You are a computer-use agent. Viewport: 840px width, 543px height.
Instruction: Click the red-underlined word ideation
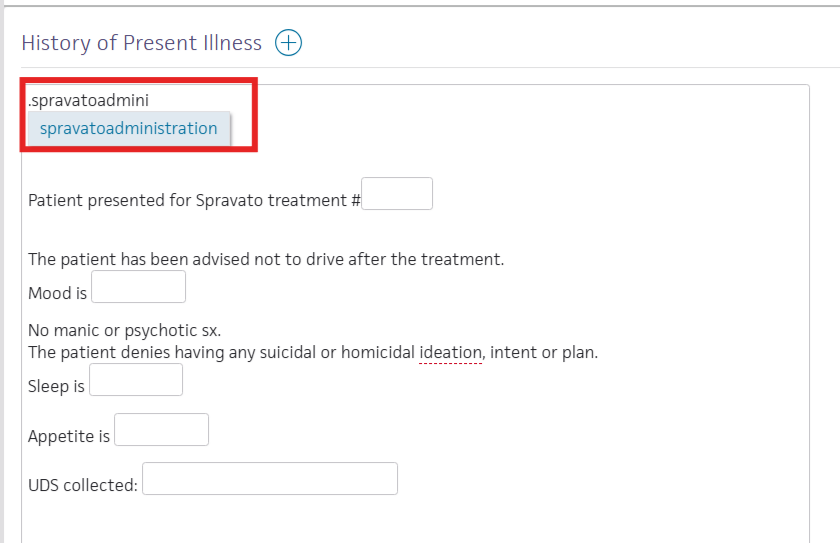pos(450,352)
